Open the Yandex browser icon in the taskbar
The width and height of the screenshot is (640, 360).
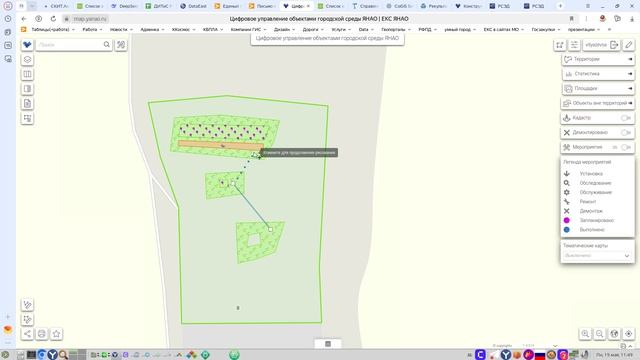52,355
